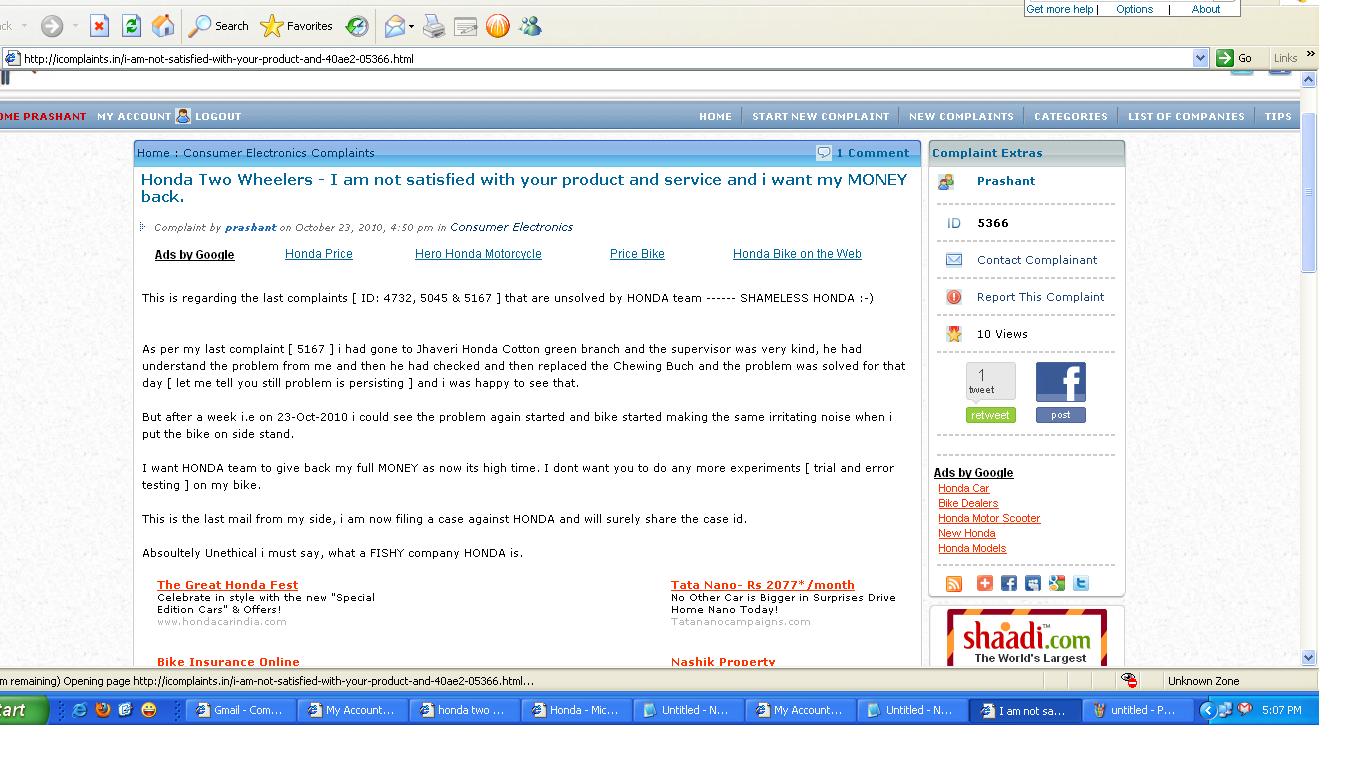The height and width of the screenshot is (768, 1366).
Task: Click the Report This Complaint link
Action: point(1040,297)
